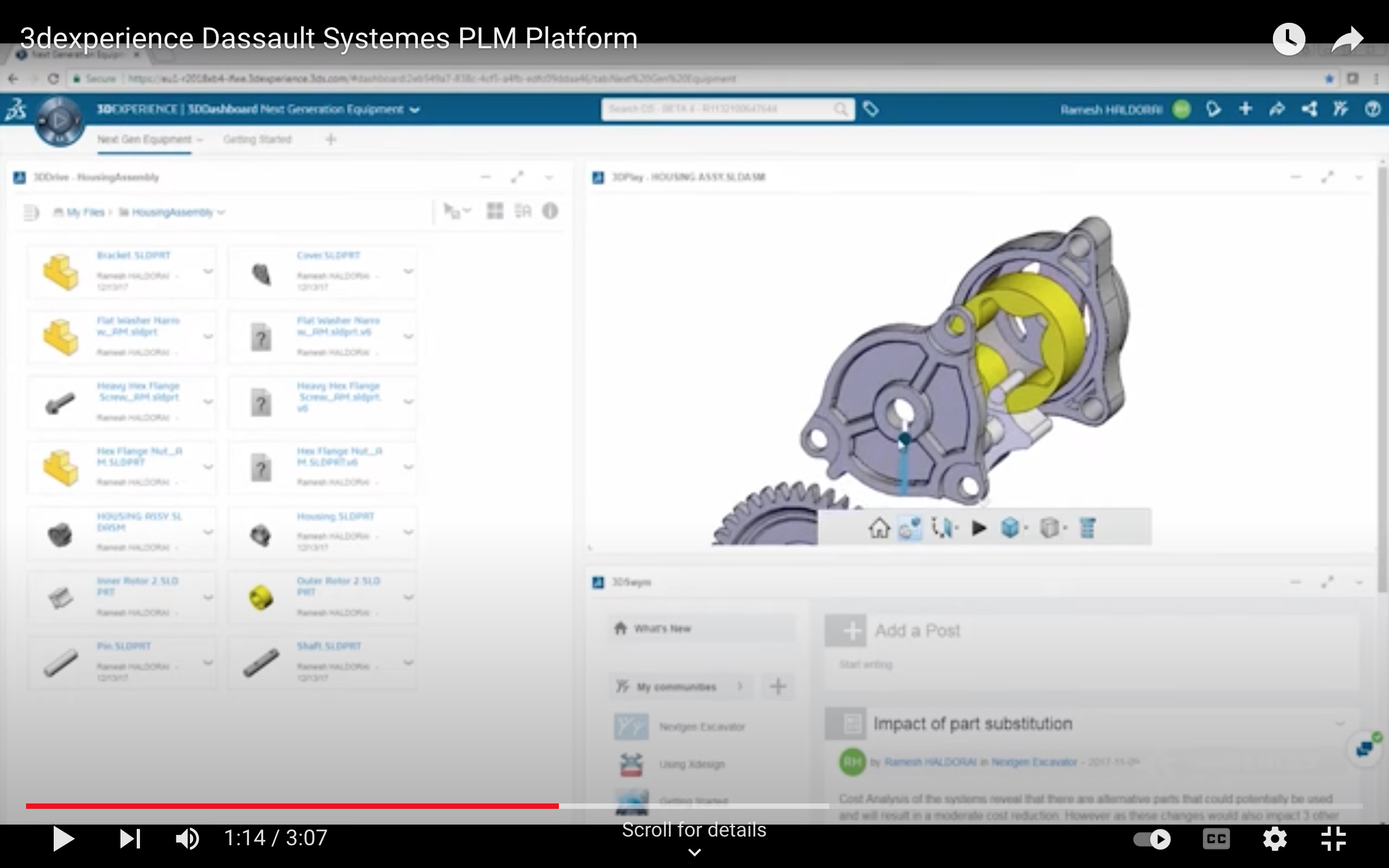The width and height of the screenshot is (1389, 868).
Task: Toggle the autoplay switch
Action: 1152,839
